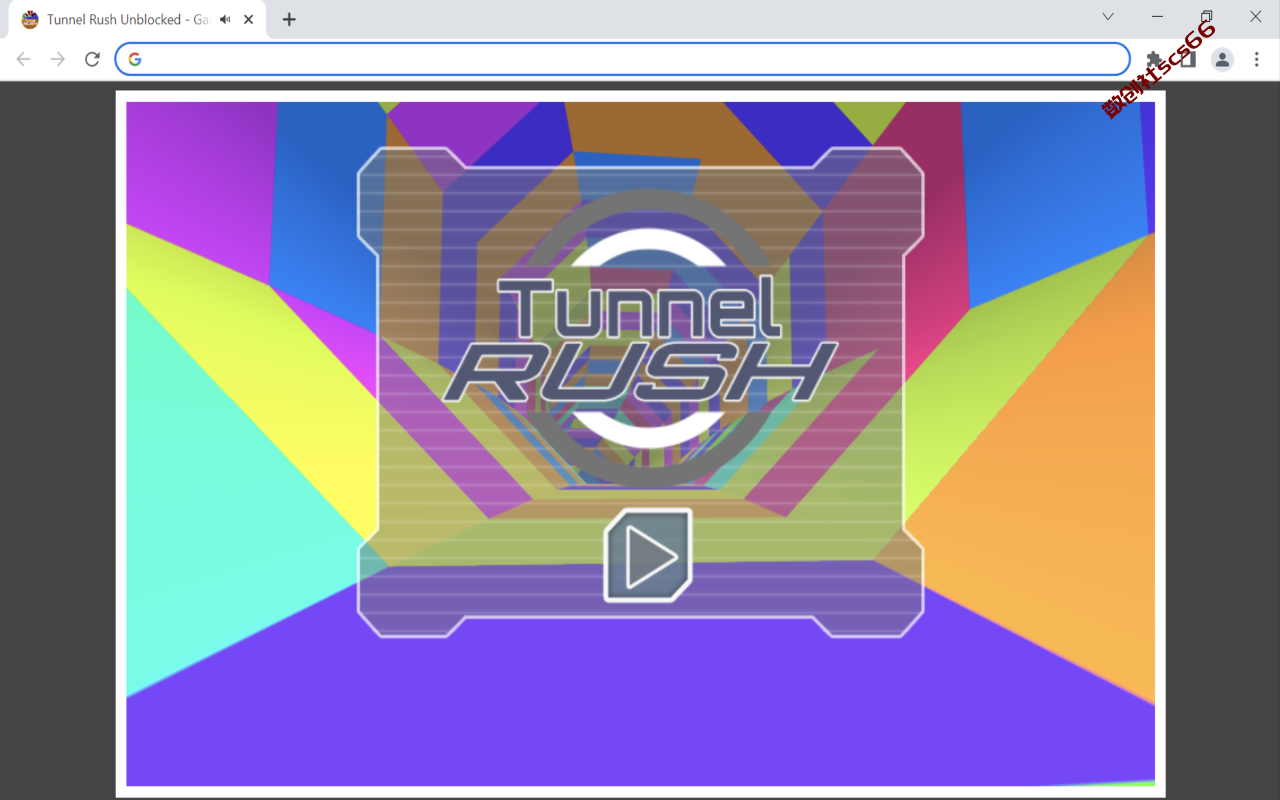
Task: Restore down the browser window
Action: pyautogui.click(x=1206, y=16)
